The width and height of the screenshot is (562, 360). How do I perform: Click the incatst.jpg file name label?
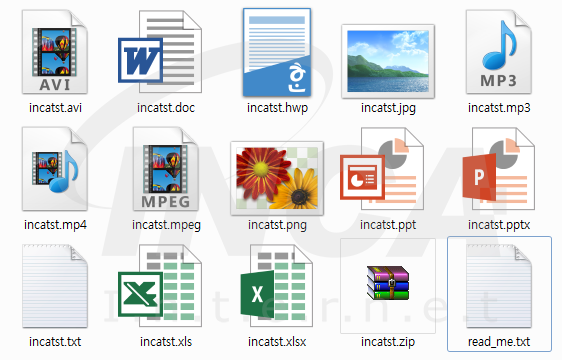click(388, 108)
